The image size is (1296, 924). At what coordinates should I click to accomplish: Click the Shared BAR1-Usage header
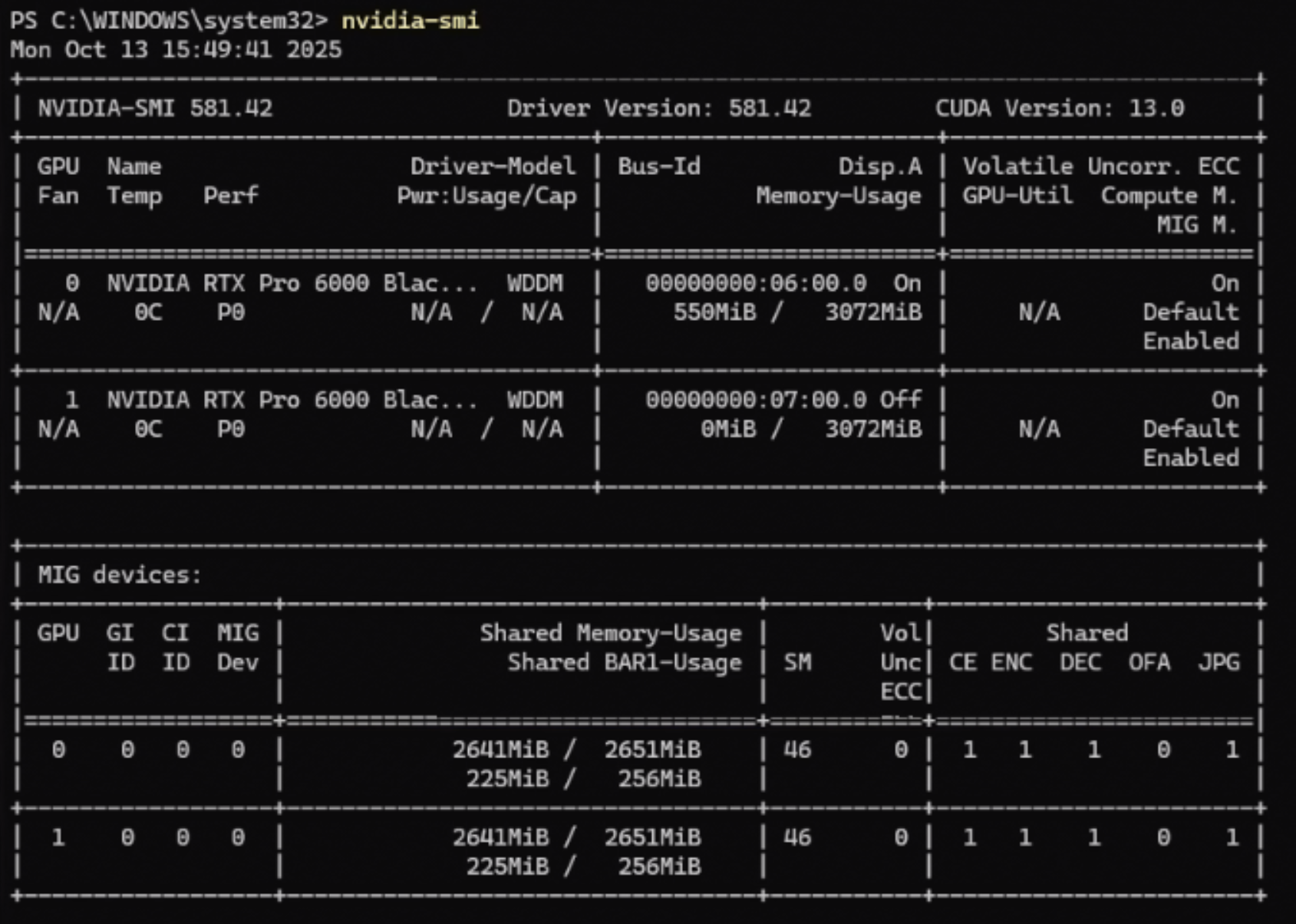tap(625, 662)
